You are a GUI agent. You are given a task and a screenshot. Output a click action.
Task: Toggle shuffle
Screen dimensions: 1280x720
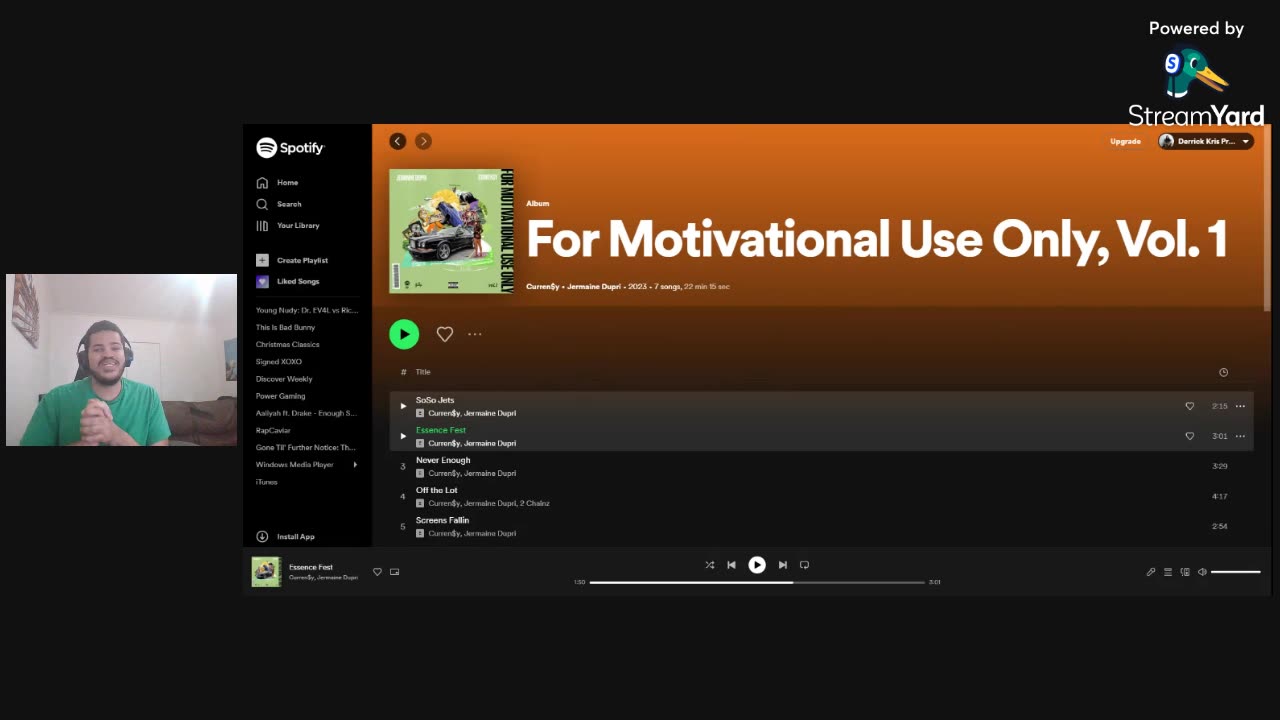(x=709, y=565)
